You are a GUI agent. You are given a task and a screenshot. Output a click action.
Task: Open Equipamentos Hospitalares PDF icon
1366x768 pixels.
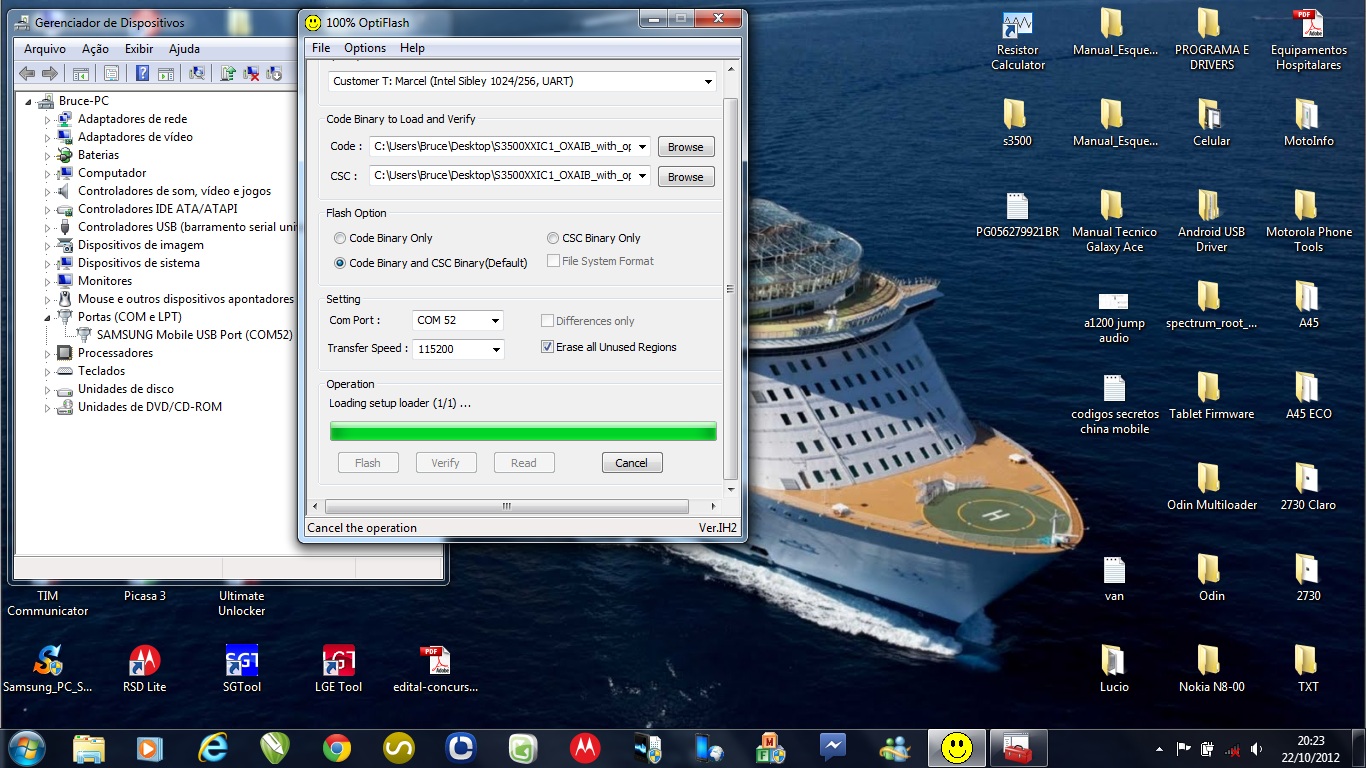(1308, 41)
